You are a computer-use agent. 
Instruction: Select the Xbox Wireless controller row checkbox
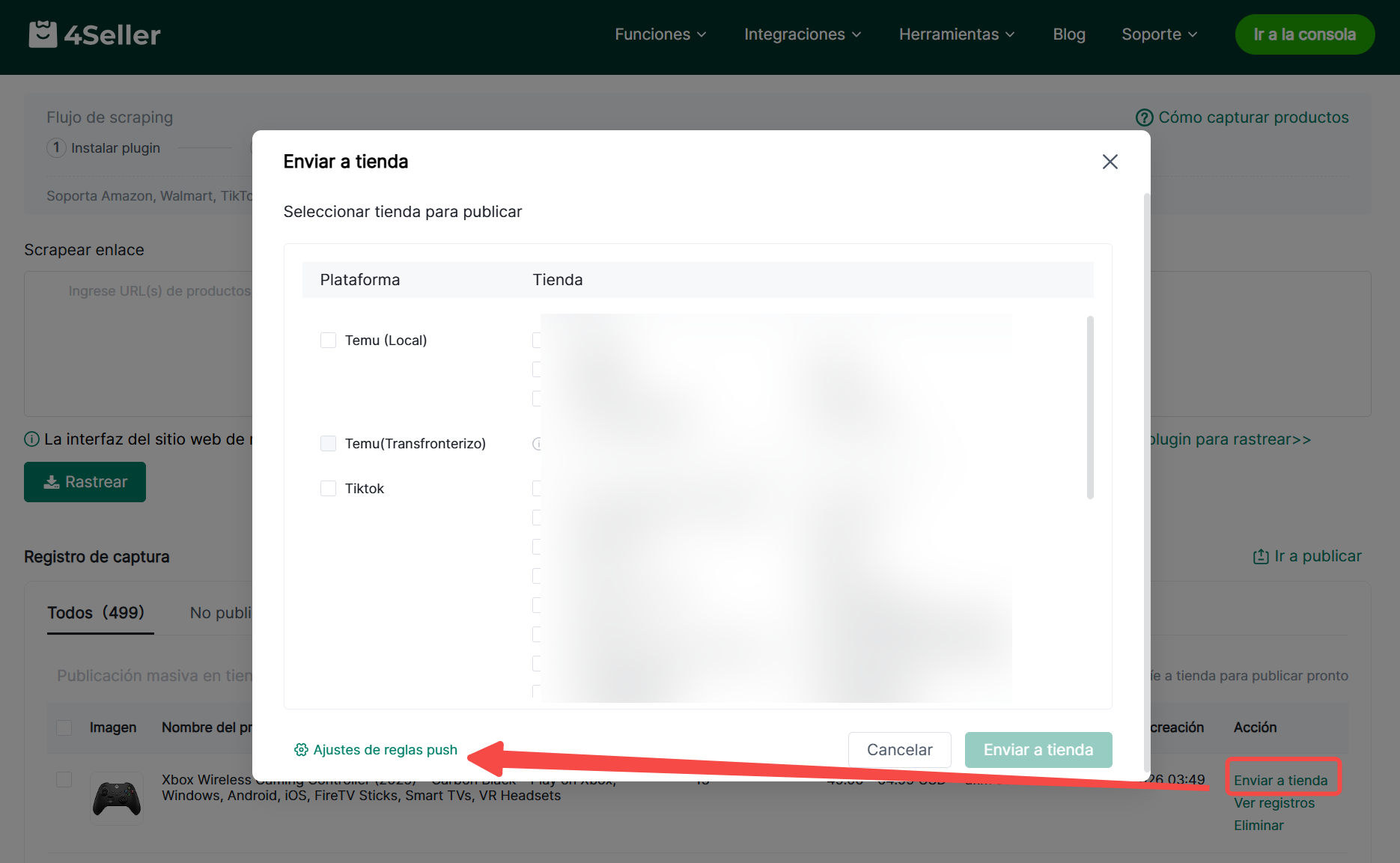64,780
